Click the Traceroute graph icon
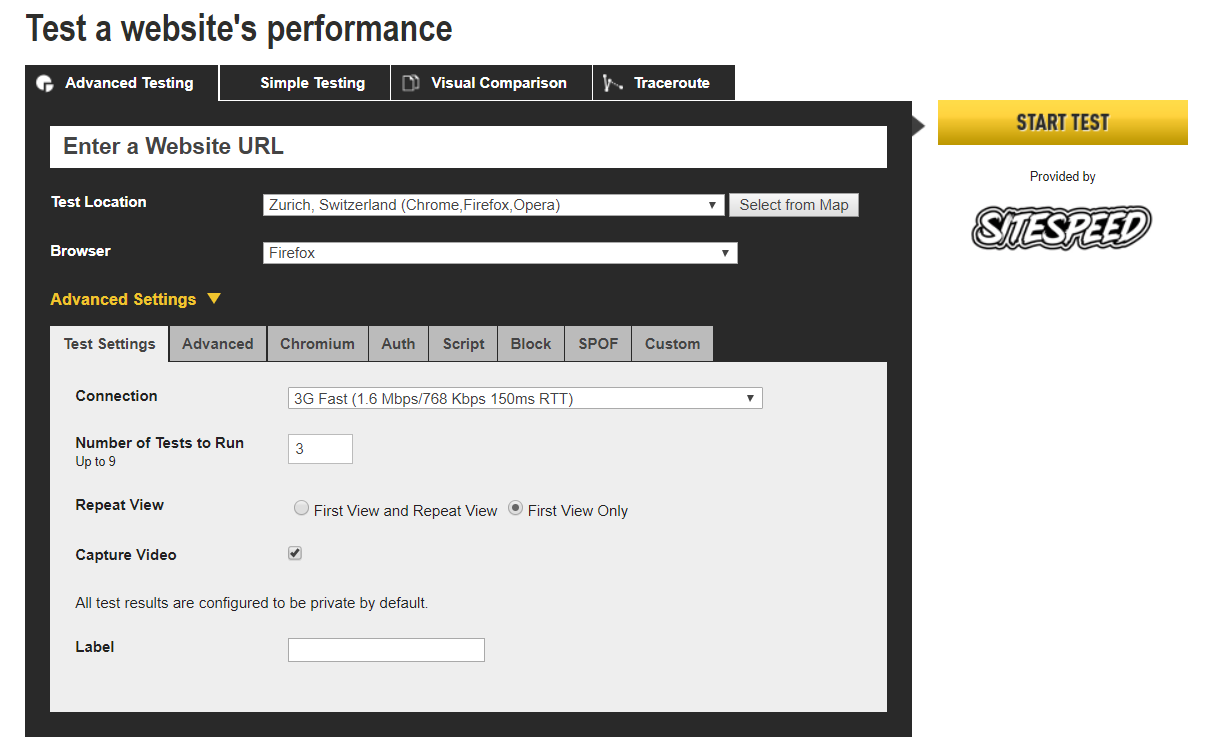This screenshot has width=1212, height=755. tap(613, 83)
